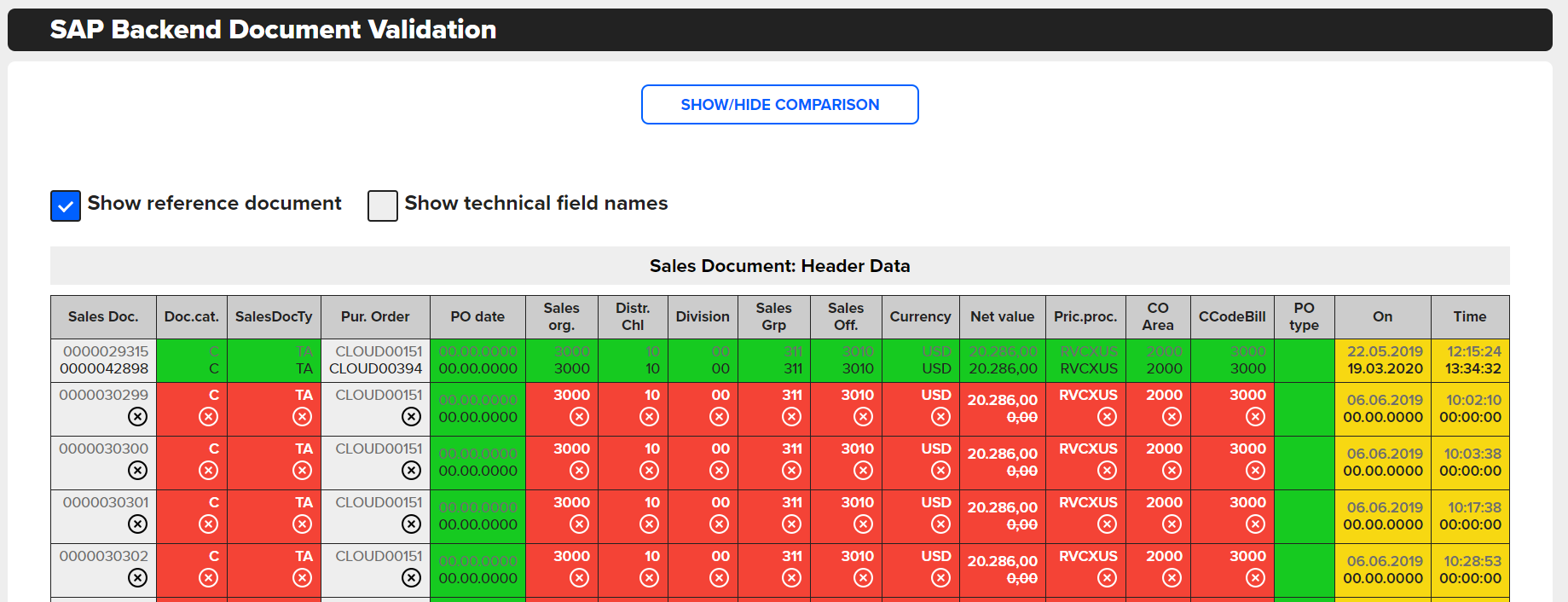Click the Net value column header

click(x=1002, y=316)
